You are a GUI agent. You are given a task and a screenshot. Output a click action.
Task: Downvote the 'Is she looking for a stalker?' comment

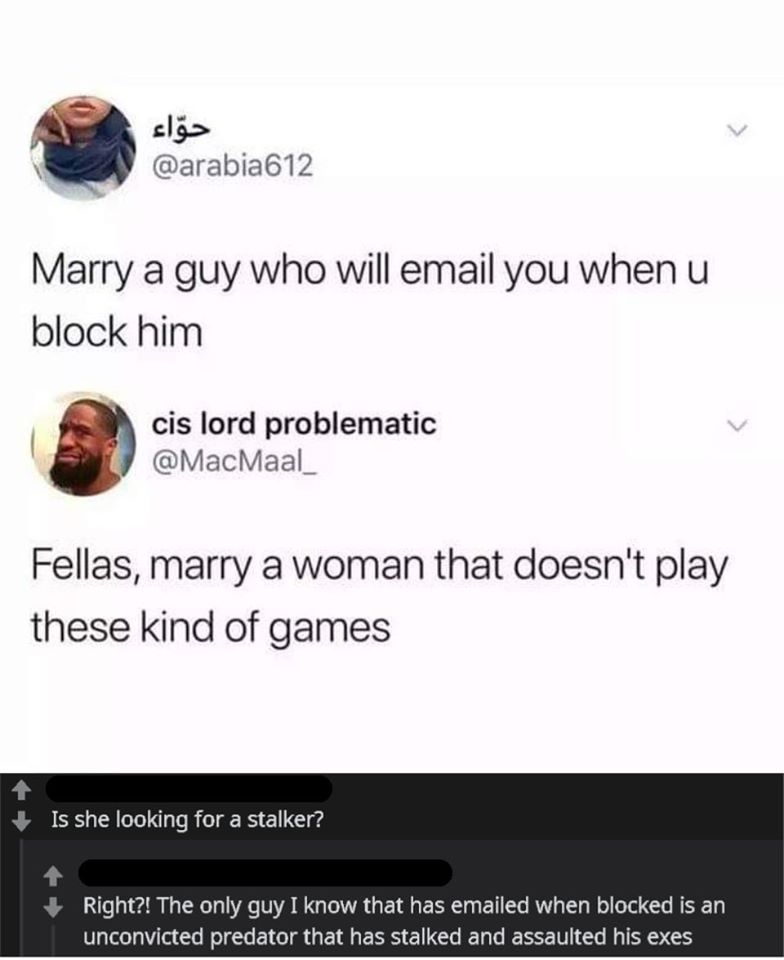(21, 819)
